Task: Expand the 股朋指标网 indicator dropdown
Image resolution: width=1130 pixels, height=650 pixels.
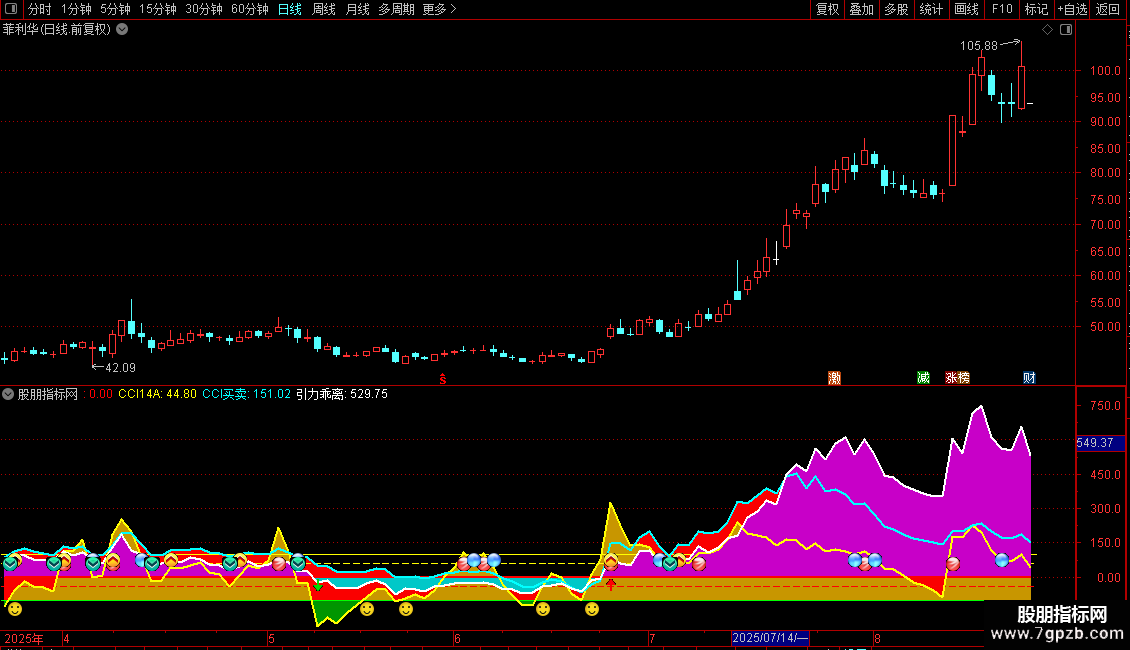Action: point(8,394)
